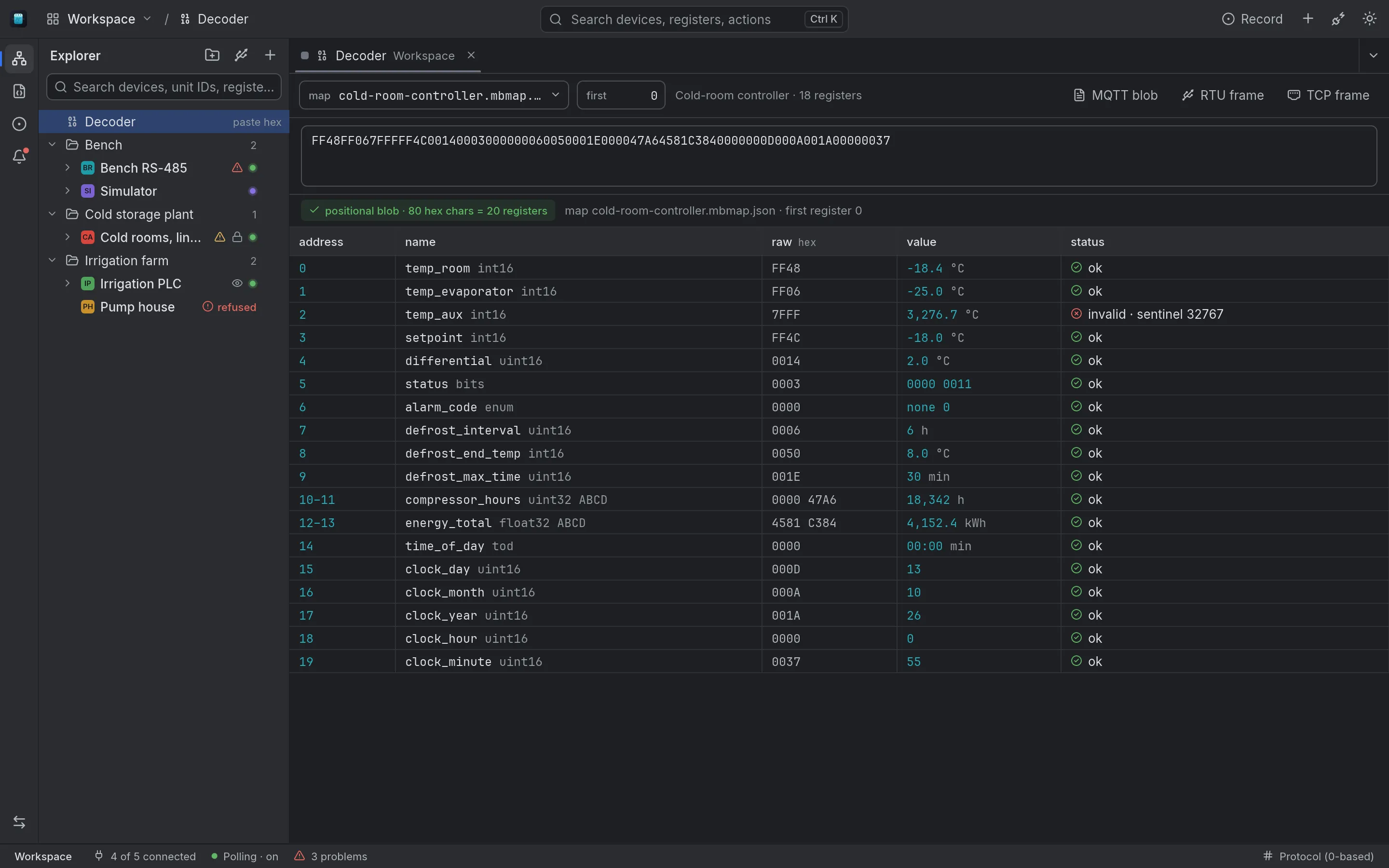Screen dimensions: 1389x868
Task: Add new item with Explorer plus icon
Action: 270,55
